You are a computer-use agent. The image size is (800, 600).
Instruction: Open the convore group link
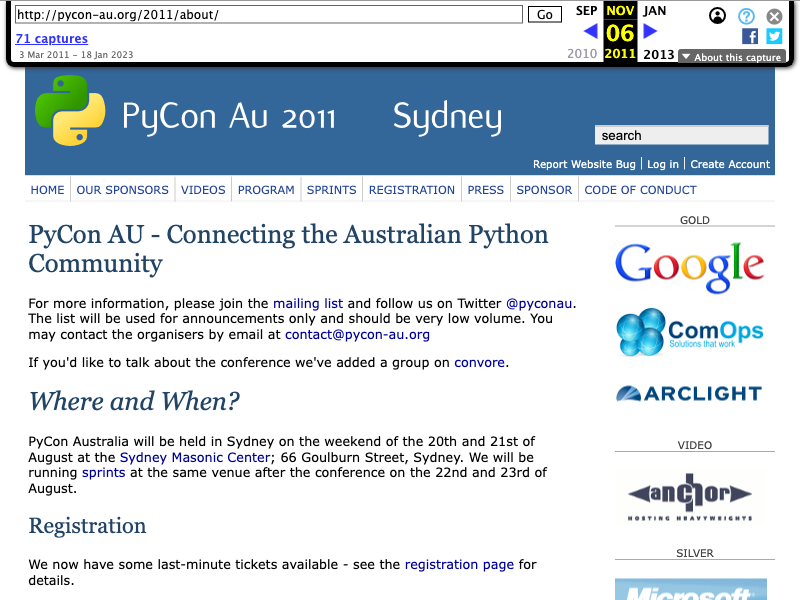(x=480, y=363)
